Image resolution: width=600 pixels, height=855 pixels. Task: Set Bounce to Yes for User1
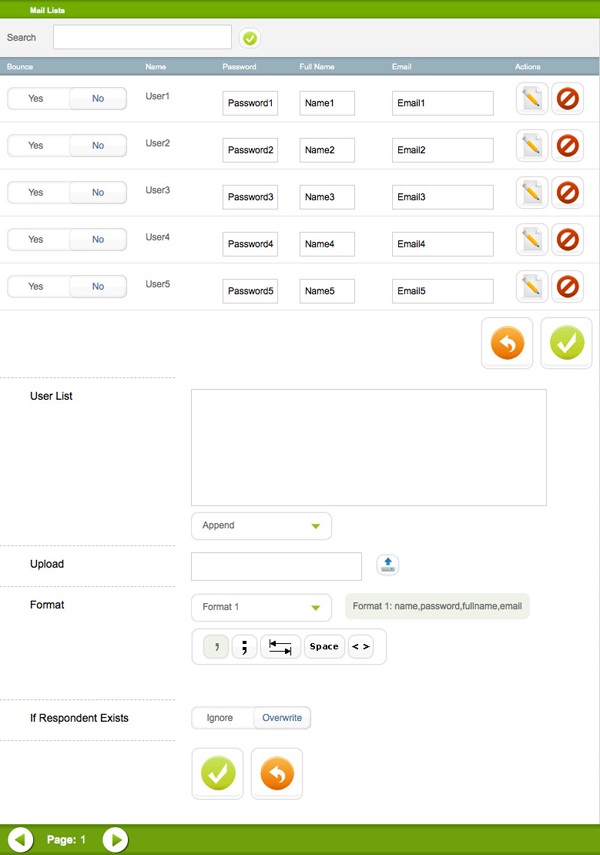(x=37, y=99)
